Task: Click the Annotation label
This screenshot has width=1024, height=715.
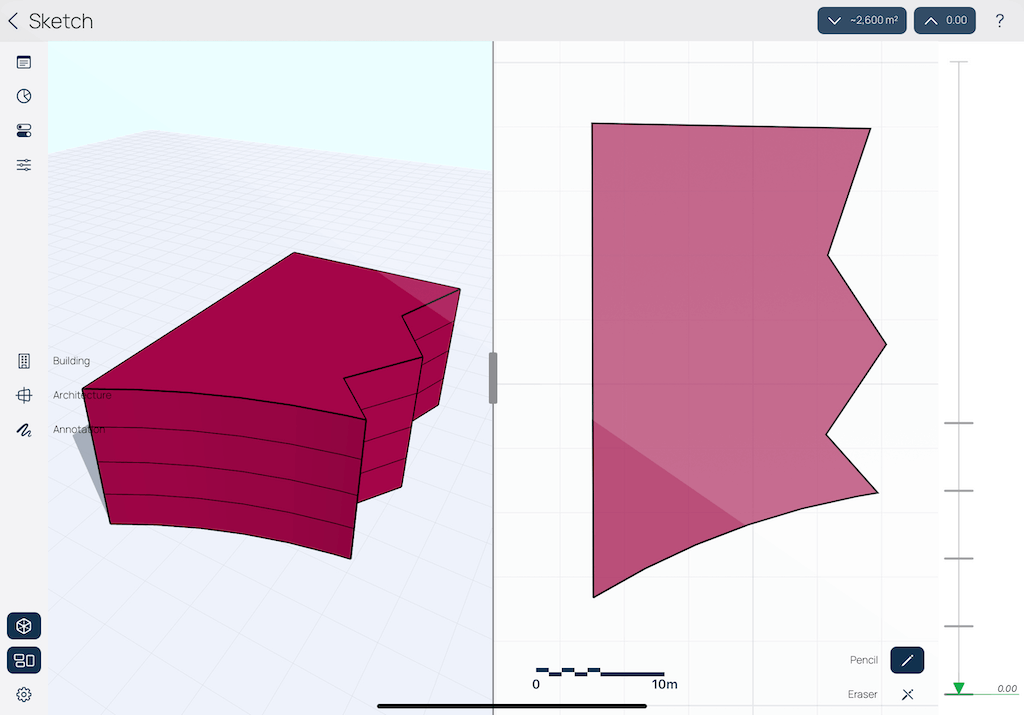Action: 79,430
